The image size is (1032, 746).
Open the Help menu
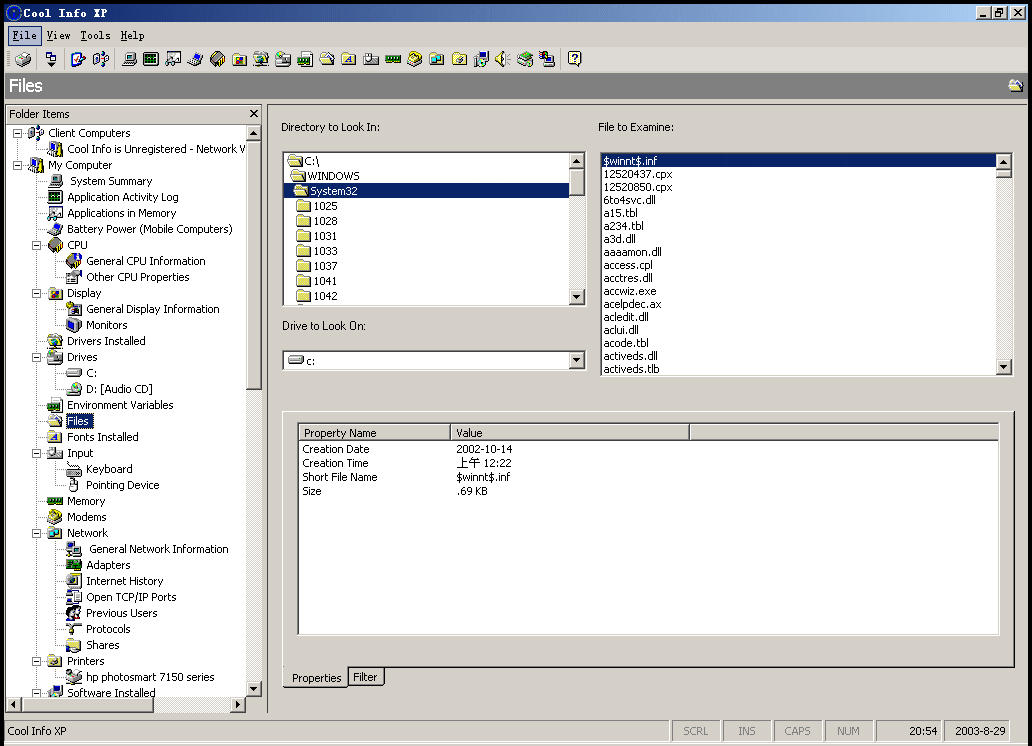click(x=132, y=36)
